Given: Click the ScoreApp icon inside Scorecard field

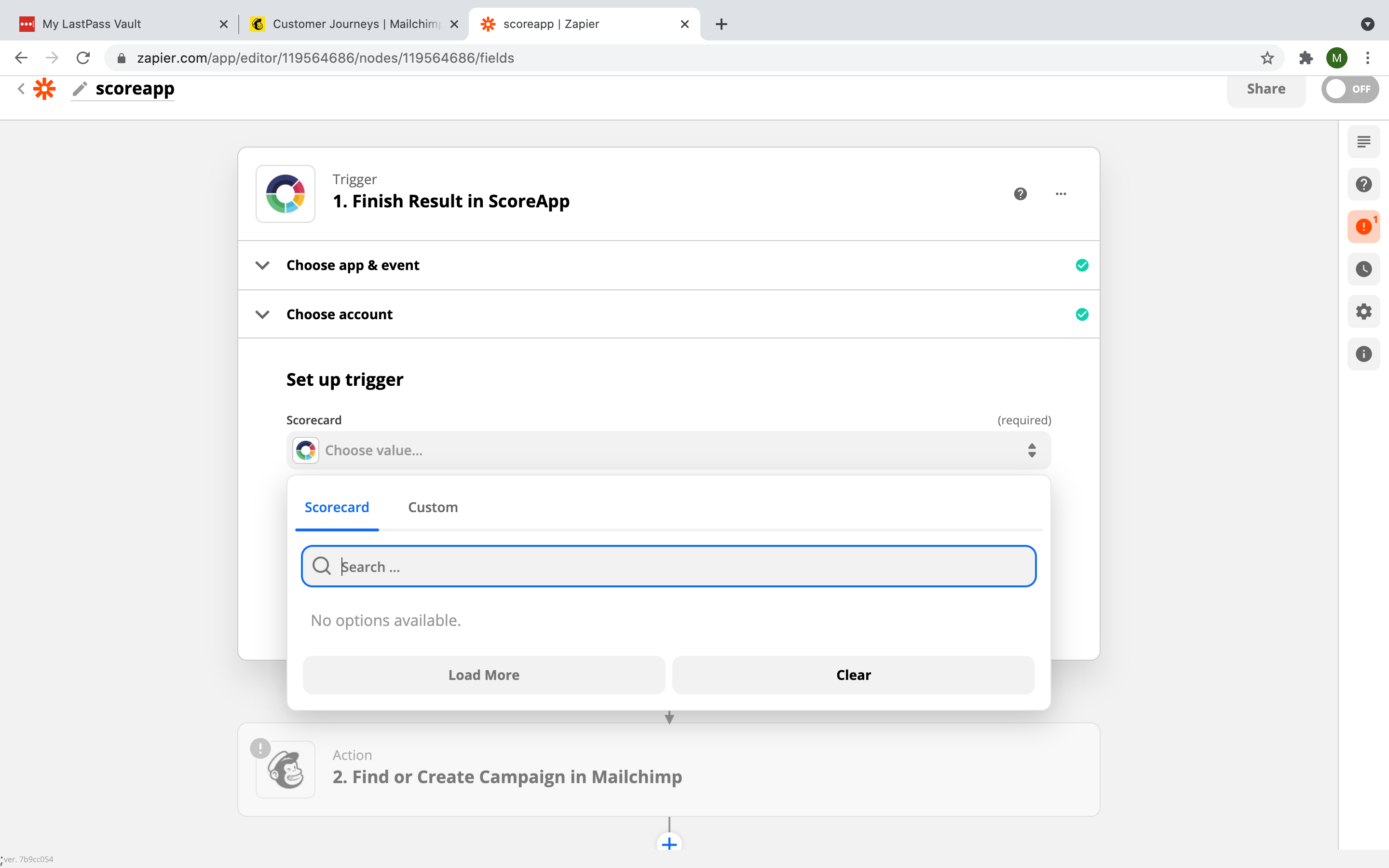Looking at the screenshot, I should [x=306, y=451].
